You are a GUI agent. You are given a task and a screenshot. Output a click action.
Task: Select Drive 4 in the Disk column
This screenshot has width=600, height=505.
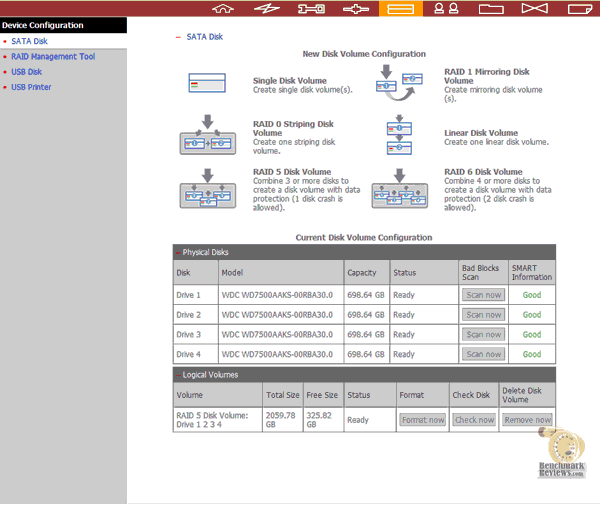point(196,354)
